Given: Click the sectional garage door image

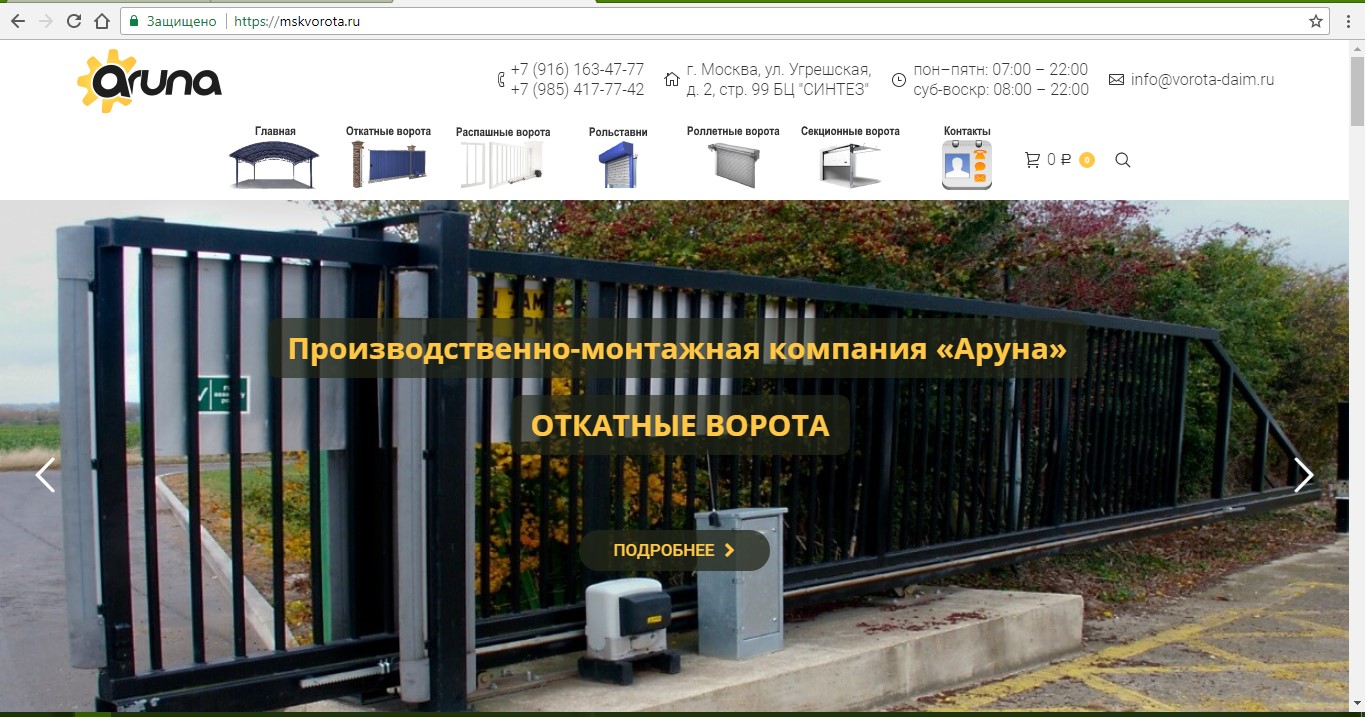Looking at the screenshot, I should click(x=850, y=165).
